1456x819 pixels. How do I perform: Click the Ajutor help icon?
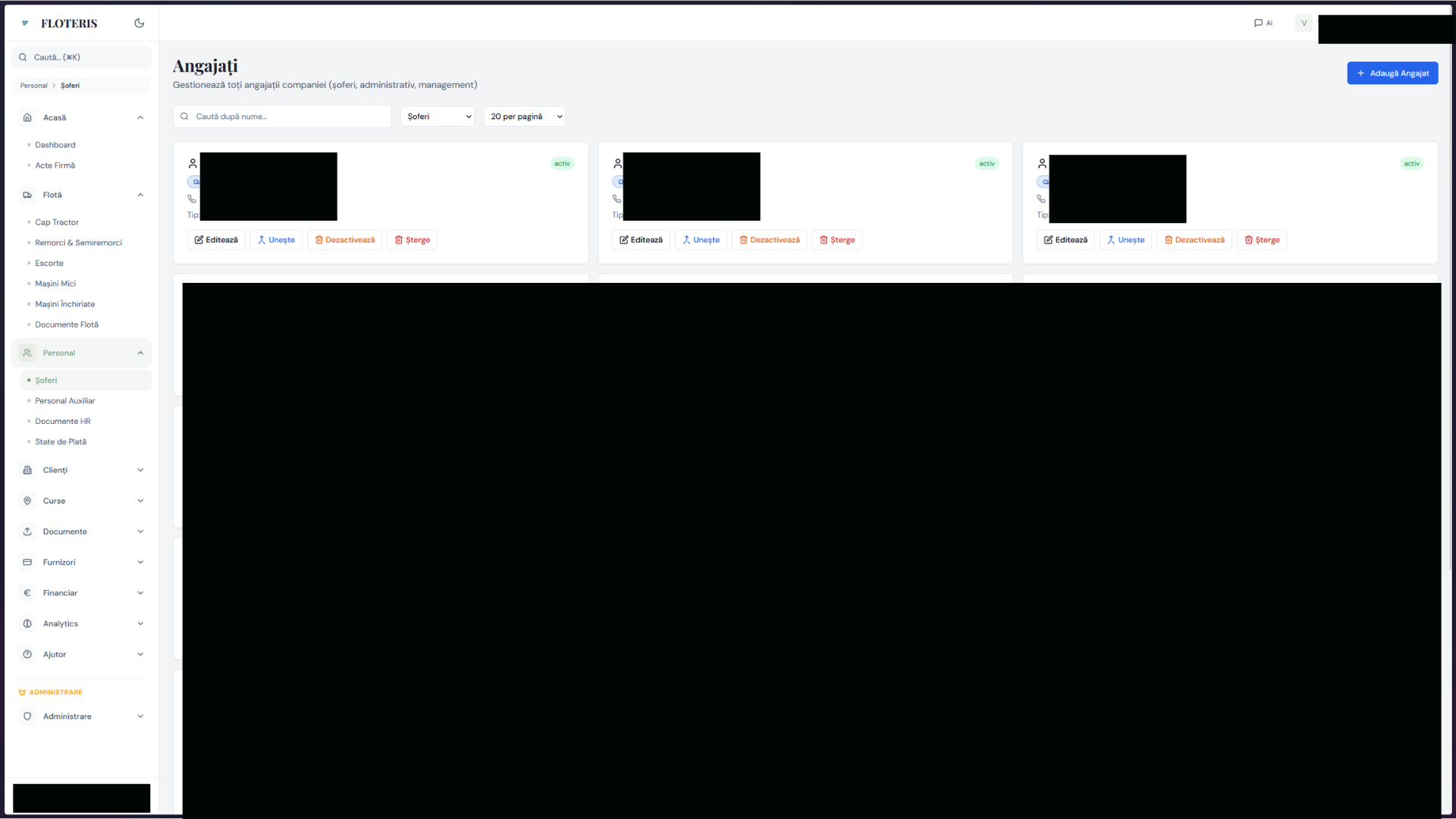point(27,654)
